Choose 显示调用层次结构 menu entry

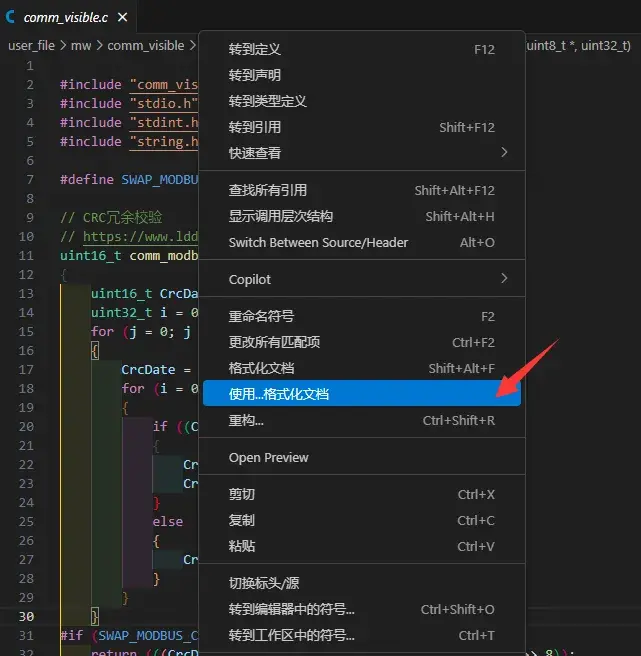point(362,216)
